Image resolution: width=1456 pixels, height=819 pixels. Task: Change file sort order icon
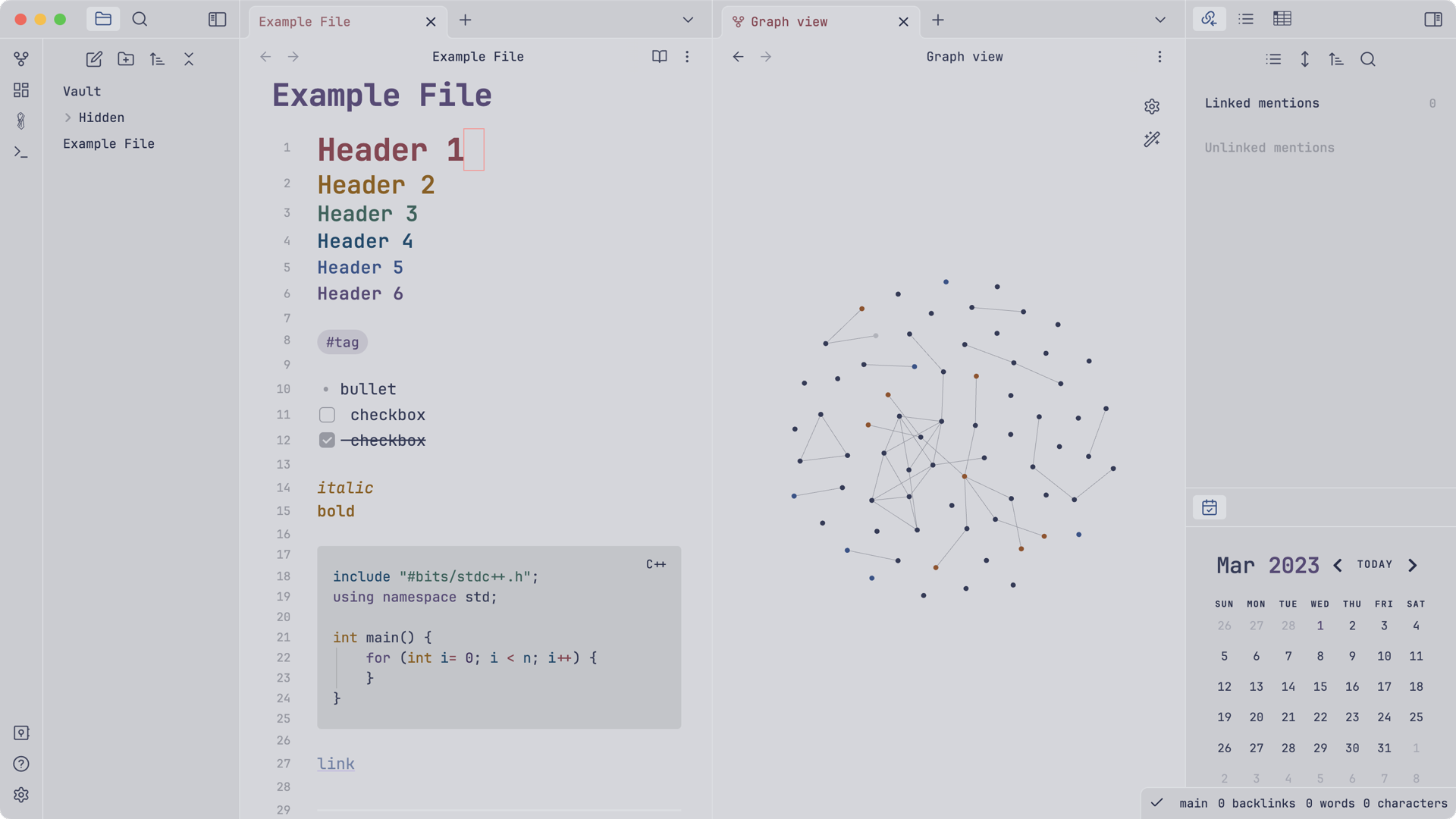point(157,59)
